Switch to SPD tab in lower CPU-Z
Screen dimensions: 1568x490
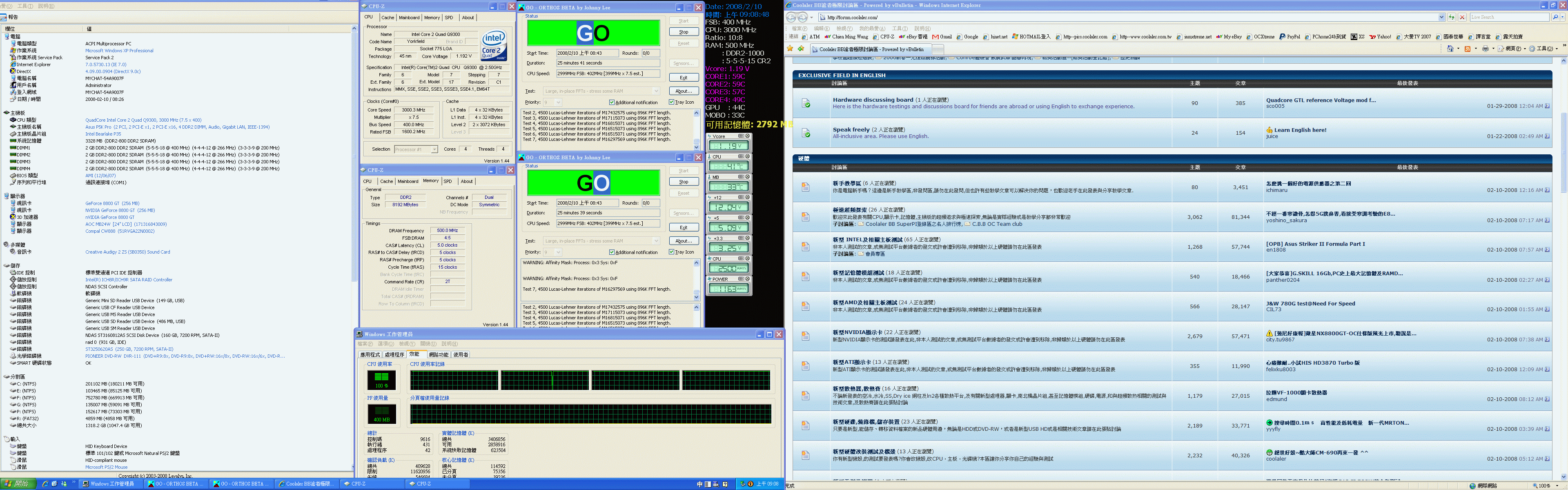point(448,181)
